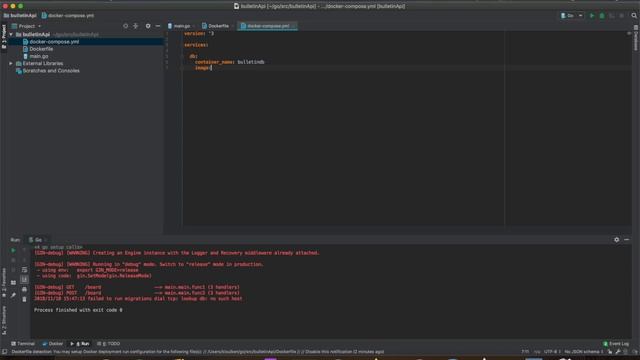Hide the Run panel with minus icon
The image size is (640, 360).
click(x=627, y=240)
